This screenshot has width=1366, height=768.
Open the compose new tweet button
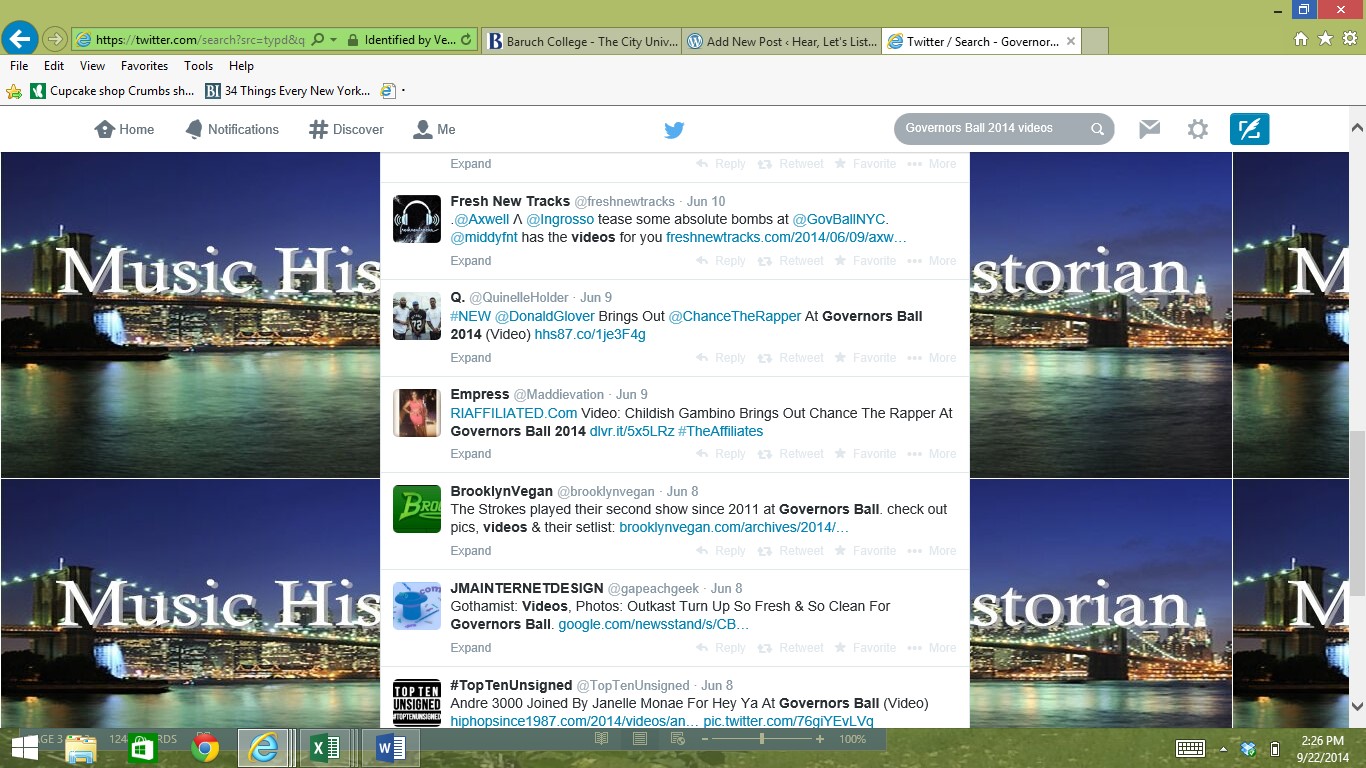1249,129
